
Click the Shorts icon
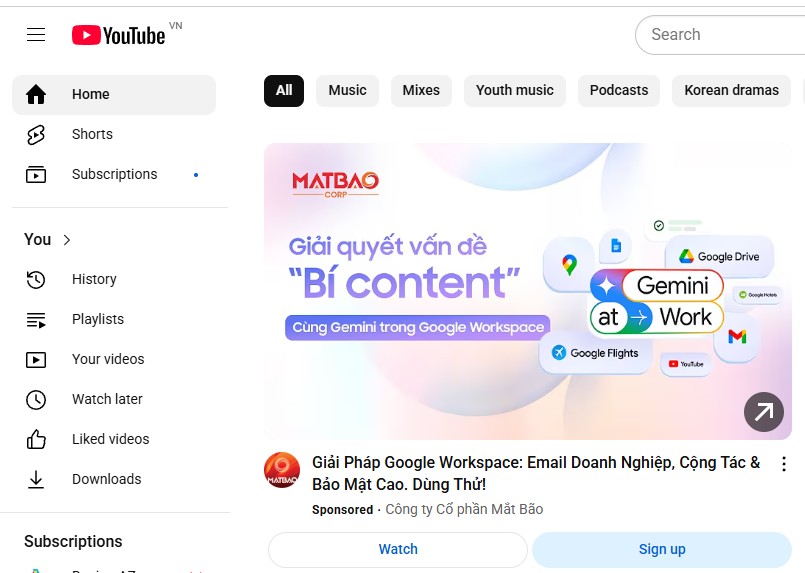pyautogui.click(x=36, y=135)
